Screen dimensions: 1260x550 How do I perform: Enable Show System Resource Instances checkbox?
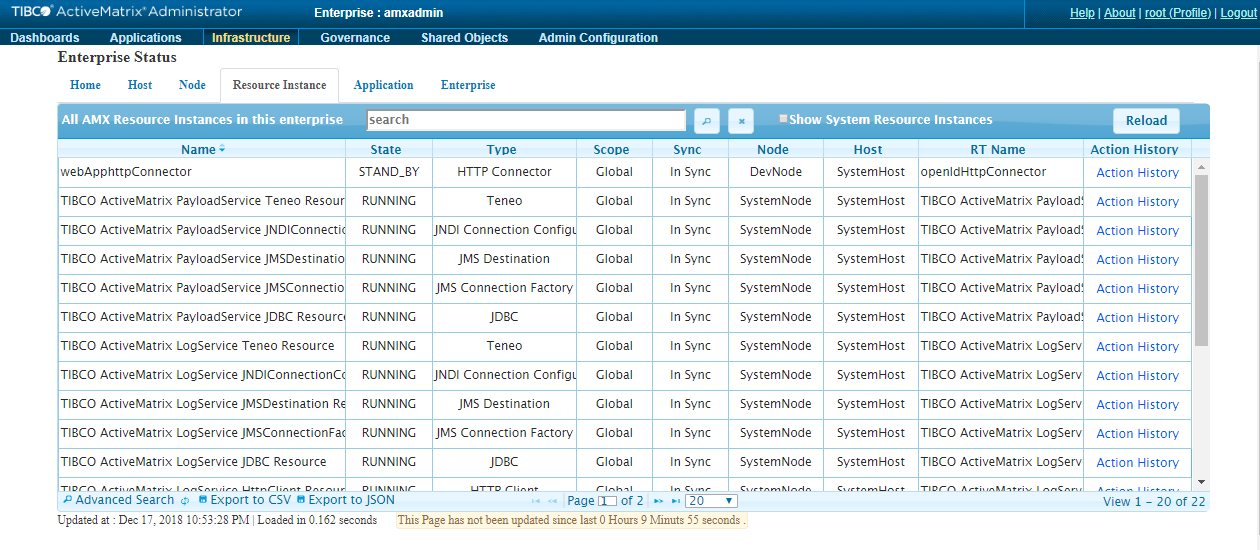[x=783, y=119]
